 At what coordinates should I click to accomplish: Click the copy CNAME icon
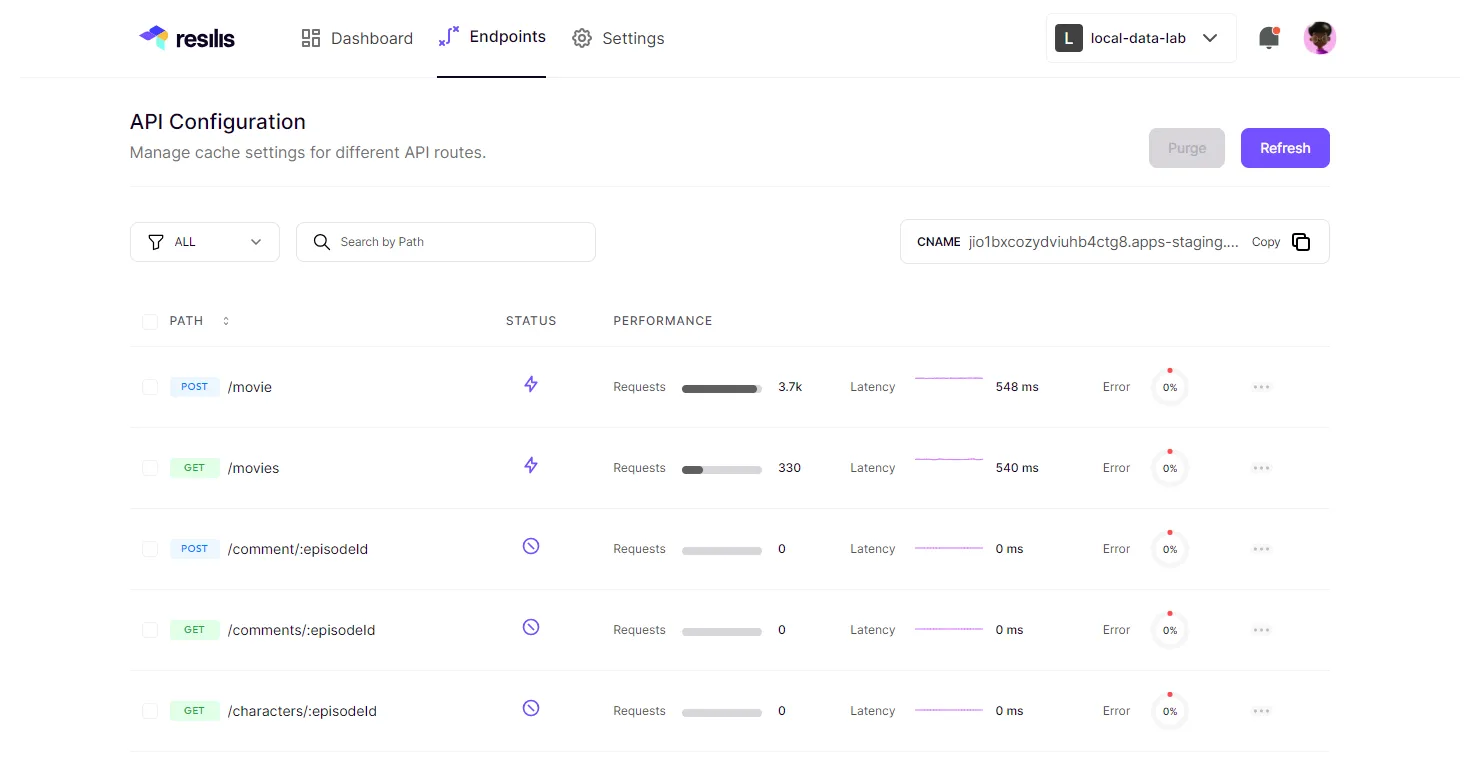click(1301, 242)
